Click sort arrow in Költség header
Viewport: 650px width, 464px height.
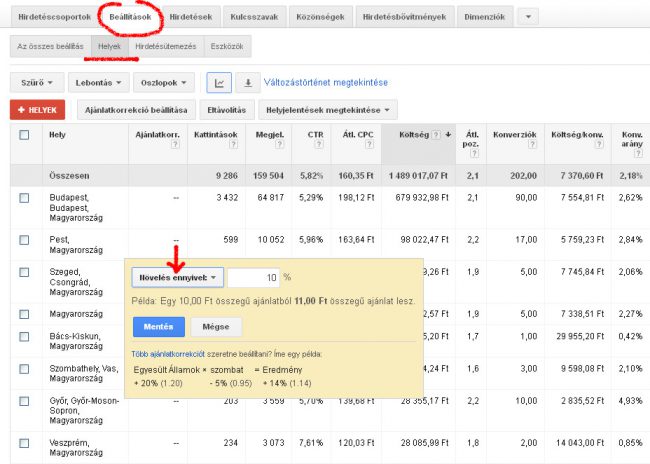tap(448, 135)
